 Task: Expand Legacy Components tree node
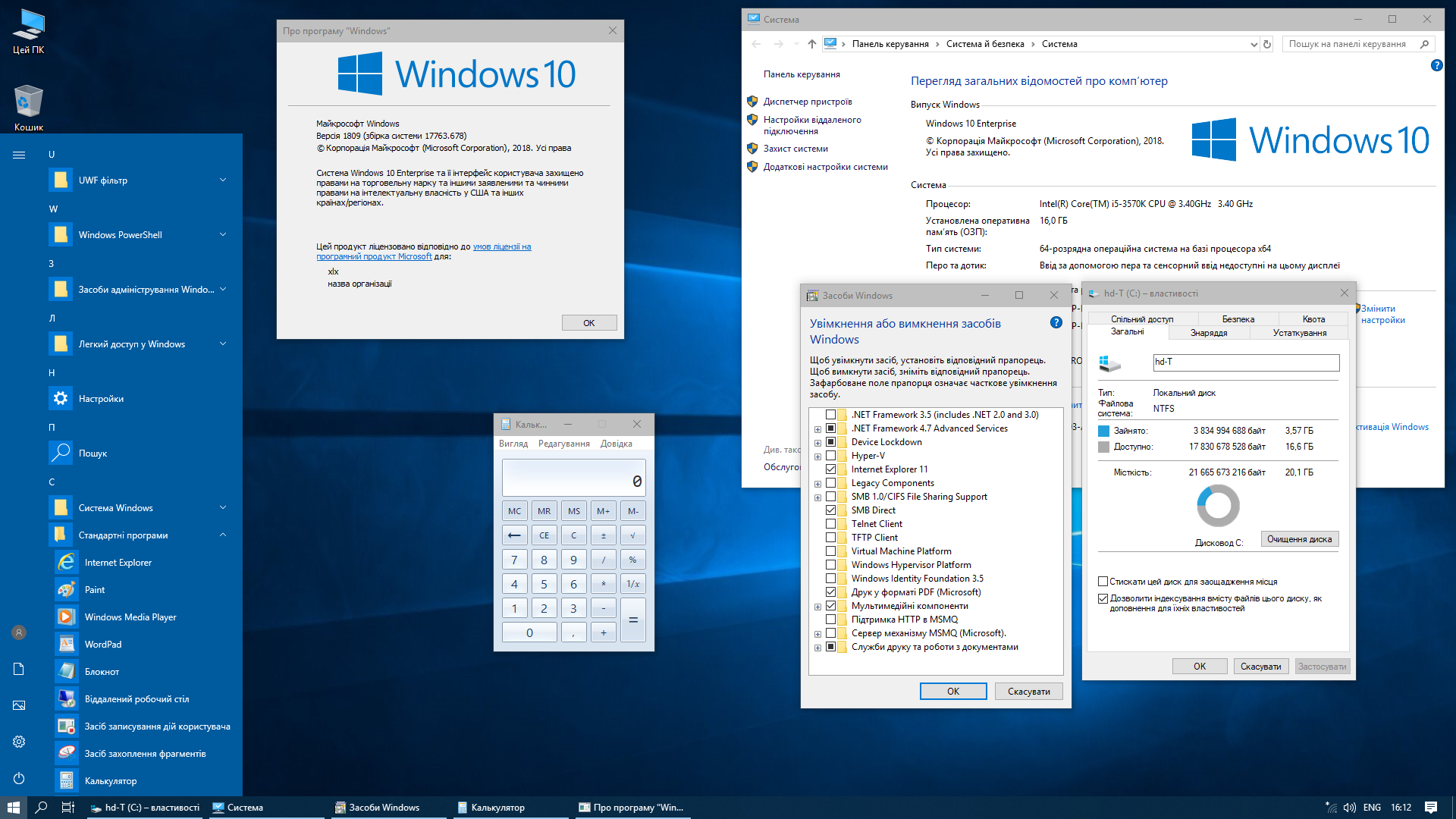point(817,484)
